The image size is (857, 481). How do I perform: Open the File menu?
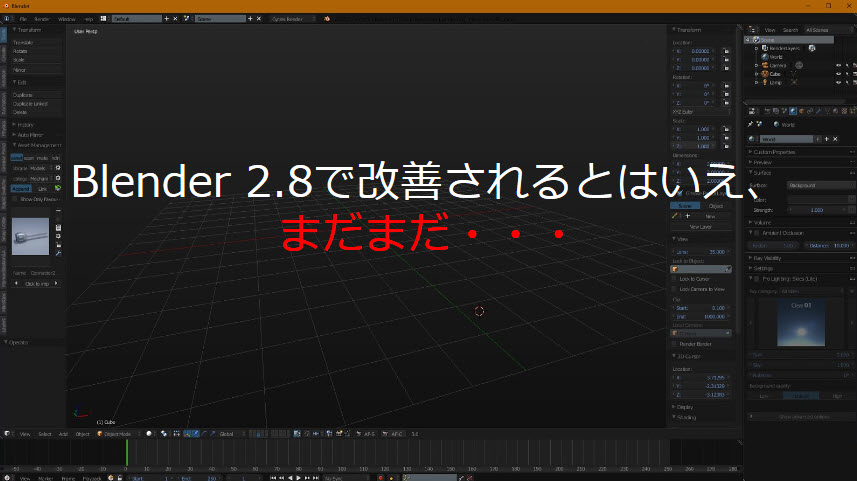[x=23, y=19]
